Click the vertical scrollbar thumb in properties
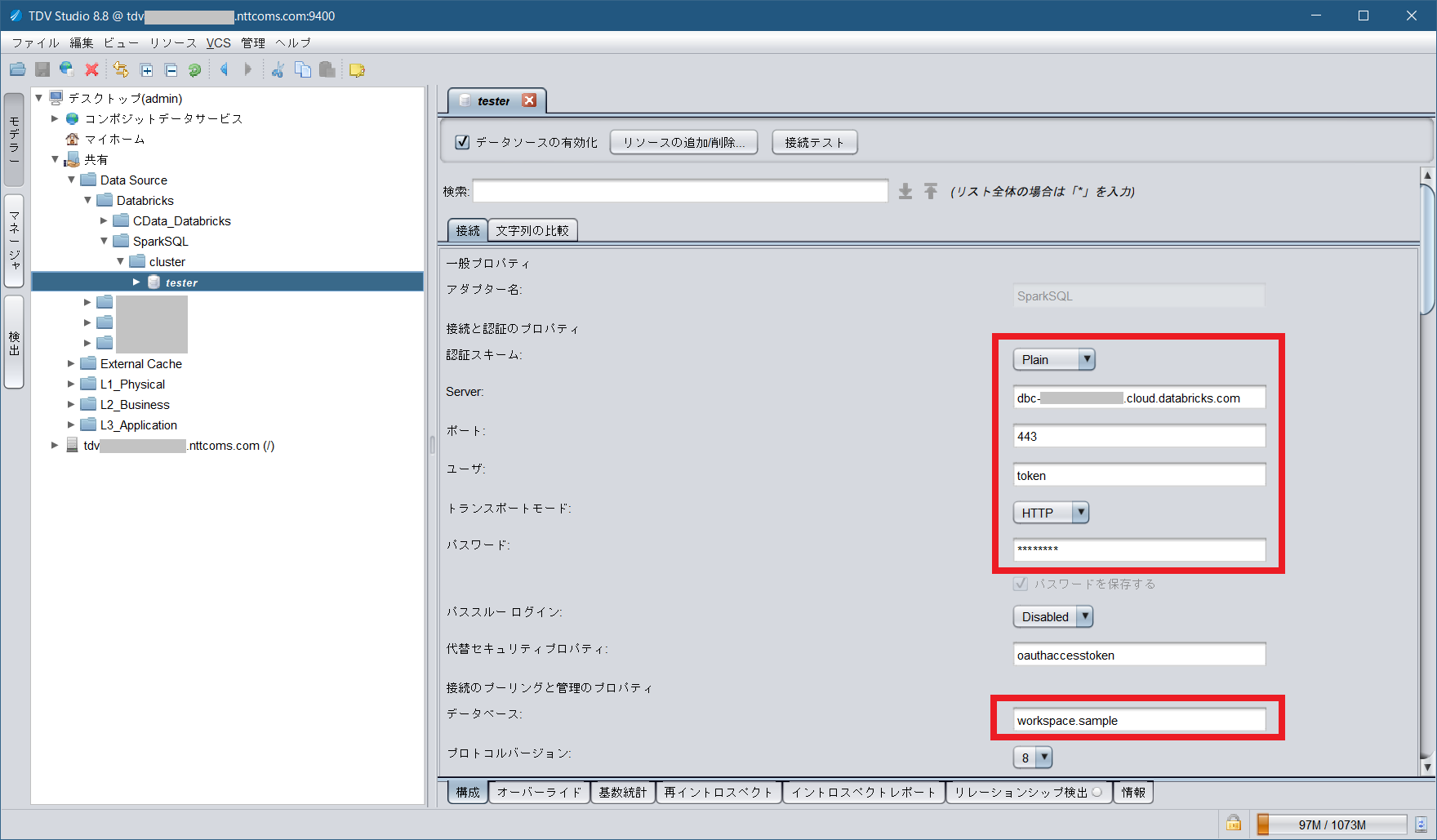1437x840 pixels. pyautogui.click(x=1427, y=249)
